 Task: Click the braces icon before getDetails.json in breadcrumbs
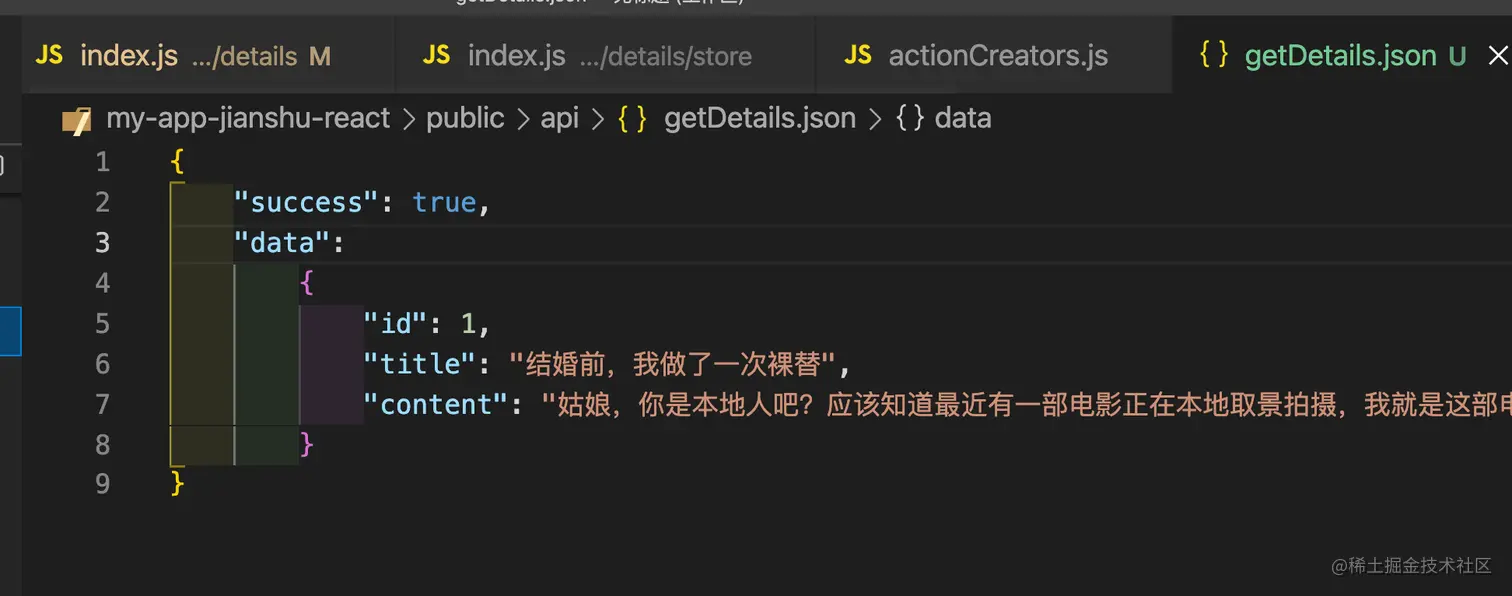tap(632, 119)
